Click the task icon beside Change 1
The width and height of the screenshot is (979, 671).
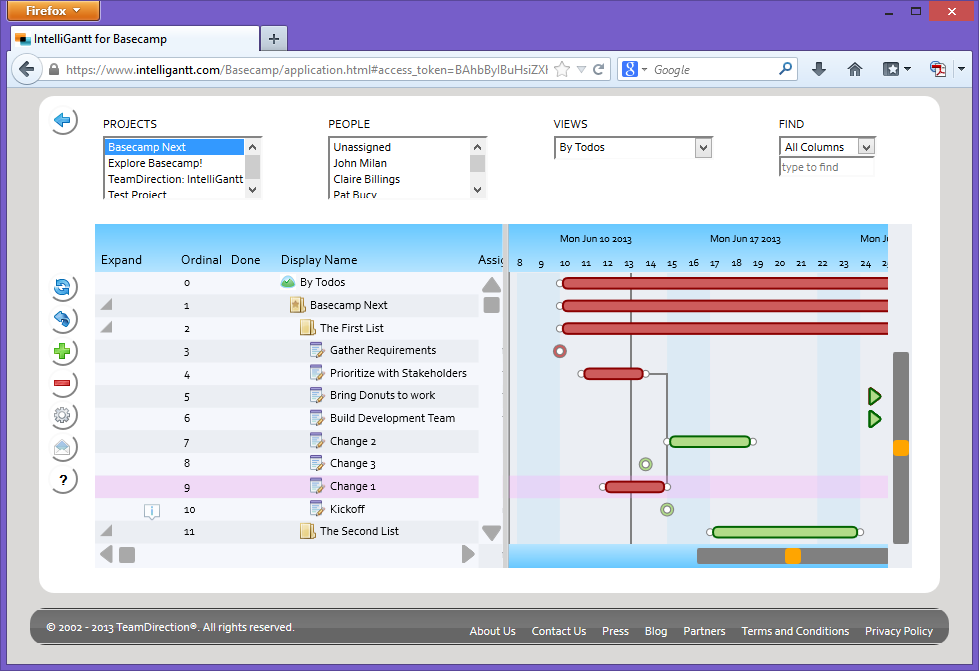point(317,486)
